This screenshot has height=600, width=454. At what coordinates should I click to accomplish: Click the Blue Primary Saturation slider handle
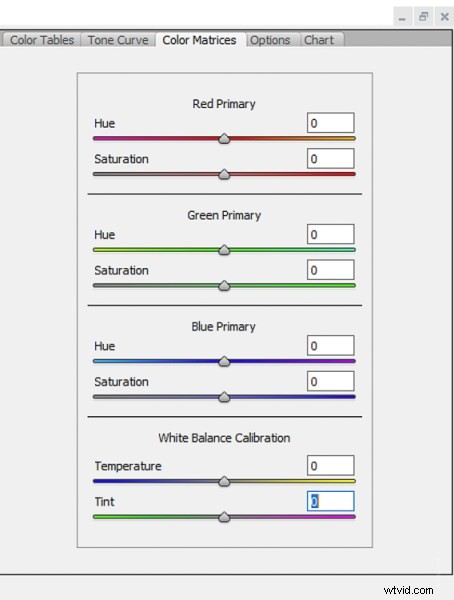[224, 397]
